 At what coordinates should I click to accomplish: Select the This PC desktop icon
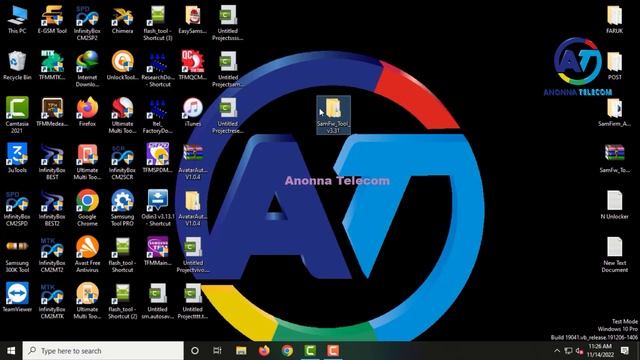[17, 20]
